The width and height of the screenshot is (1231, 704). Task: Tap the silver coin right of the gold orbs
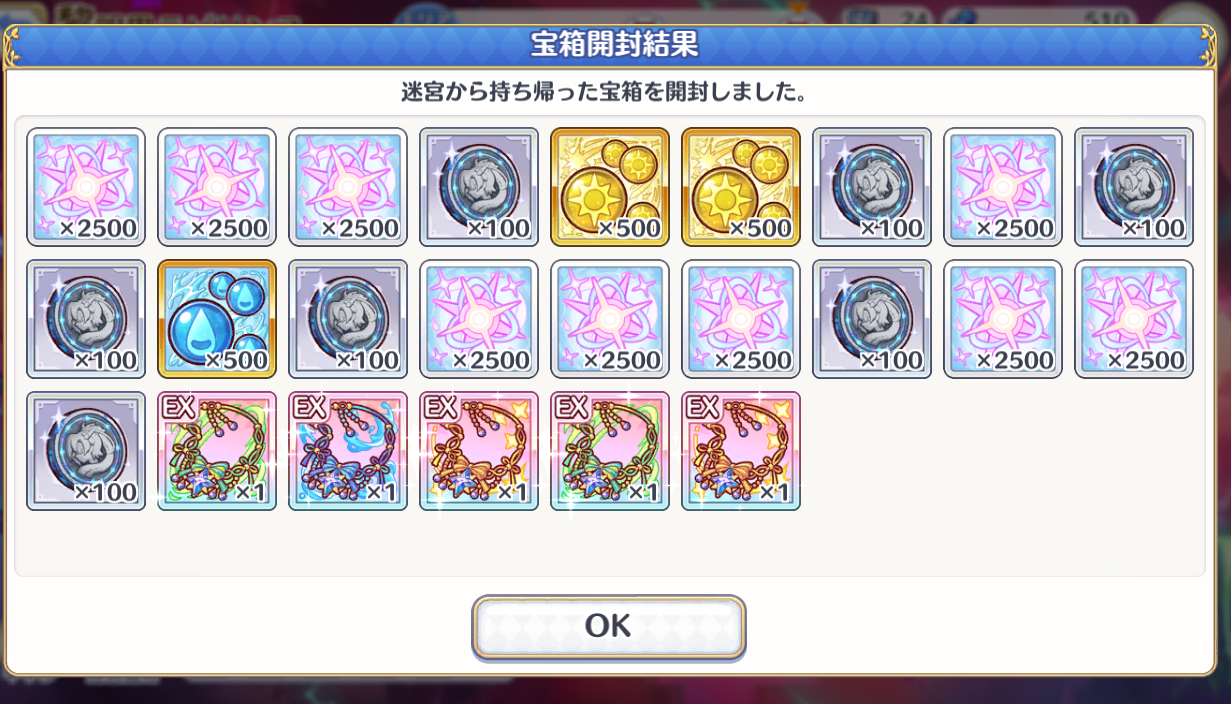(872, 187)
